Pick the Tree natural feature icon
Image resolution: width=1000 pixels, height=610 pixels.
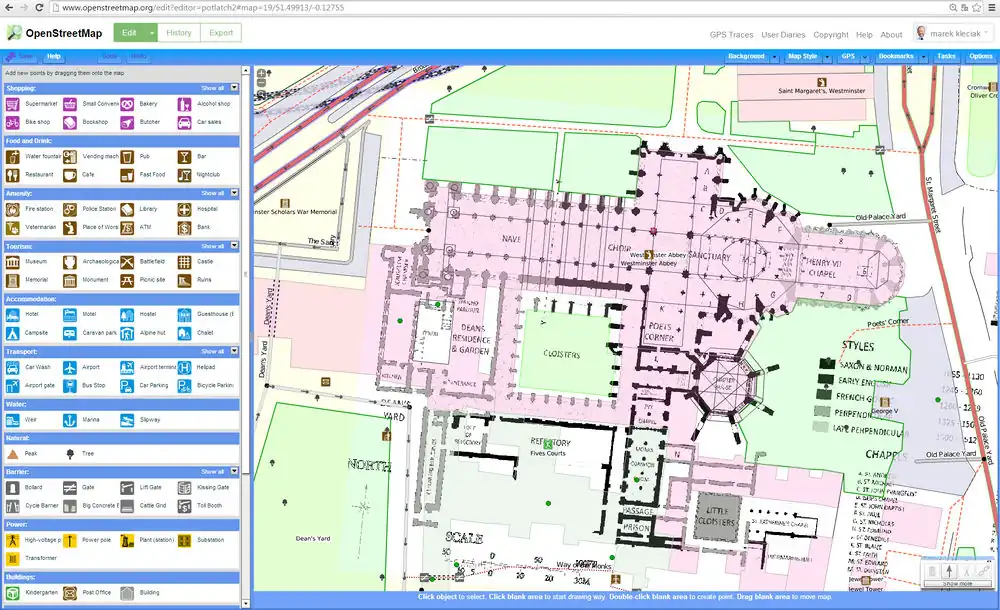click(x=70, y=454)
